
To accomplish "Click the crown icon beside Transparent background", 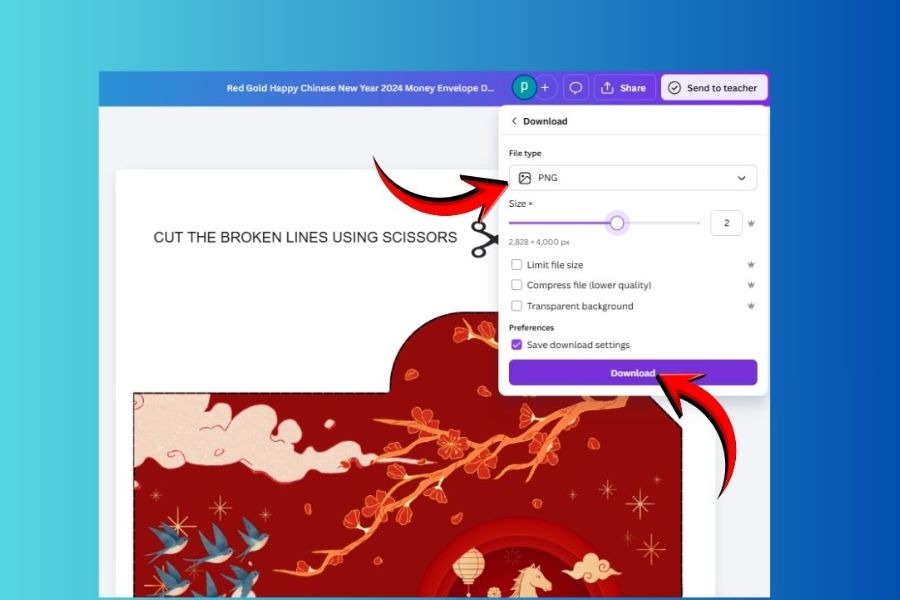I will pos(750,306).
